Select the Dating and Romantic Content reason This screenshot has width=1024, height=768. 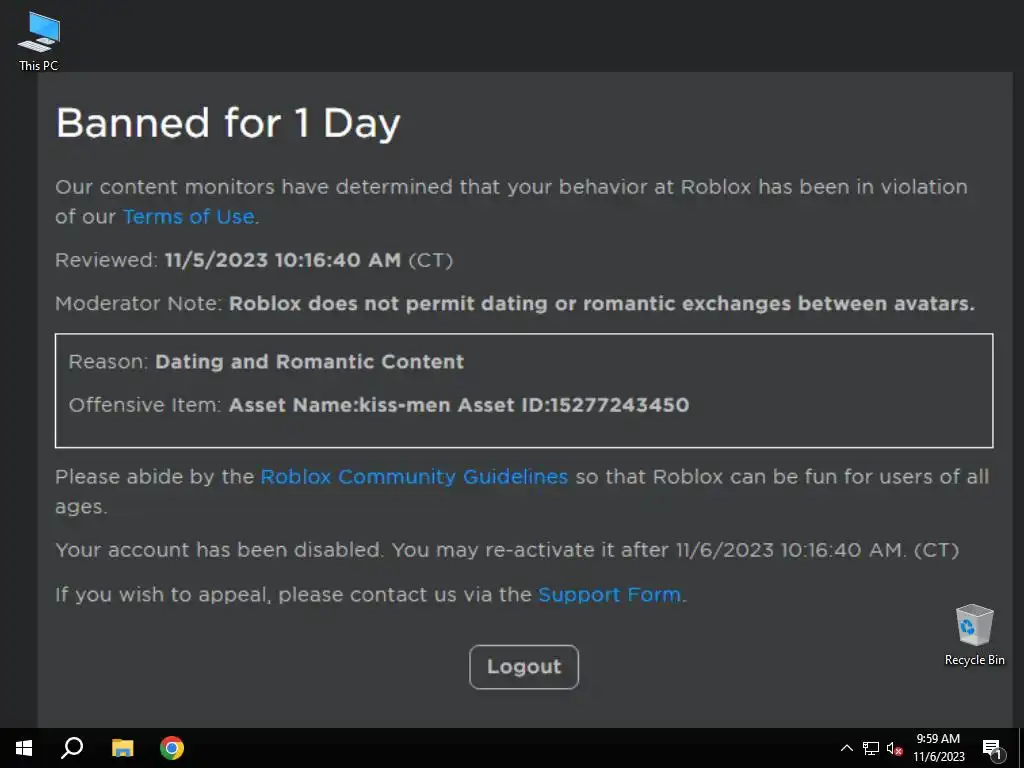[x=310, y=362]
